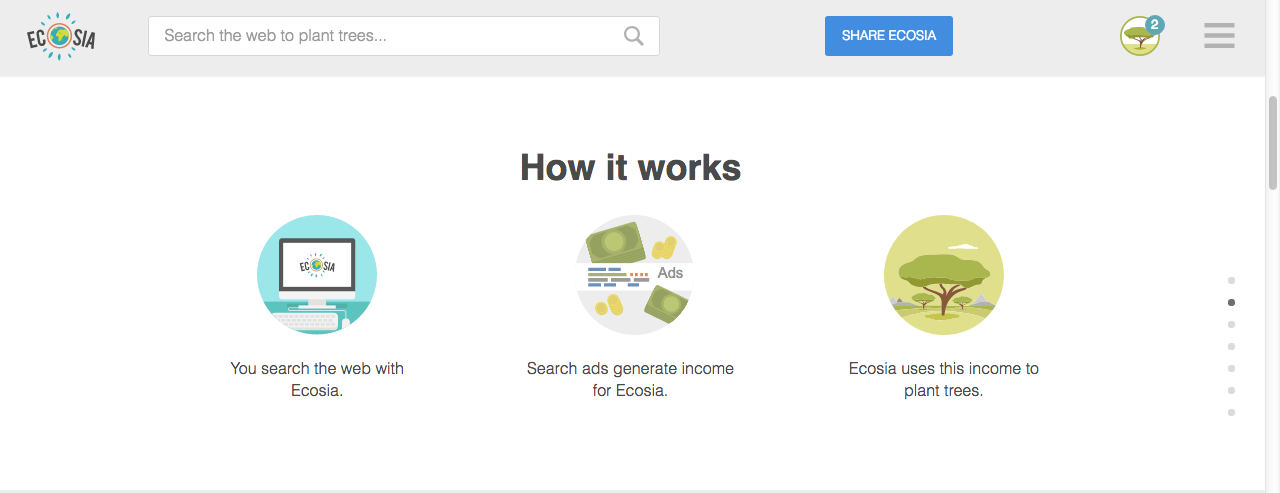The width and height of the screenshot is (1280, 493).
Task: Click the vertical page scrollbar thumb
Action: point(1273,143)
